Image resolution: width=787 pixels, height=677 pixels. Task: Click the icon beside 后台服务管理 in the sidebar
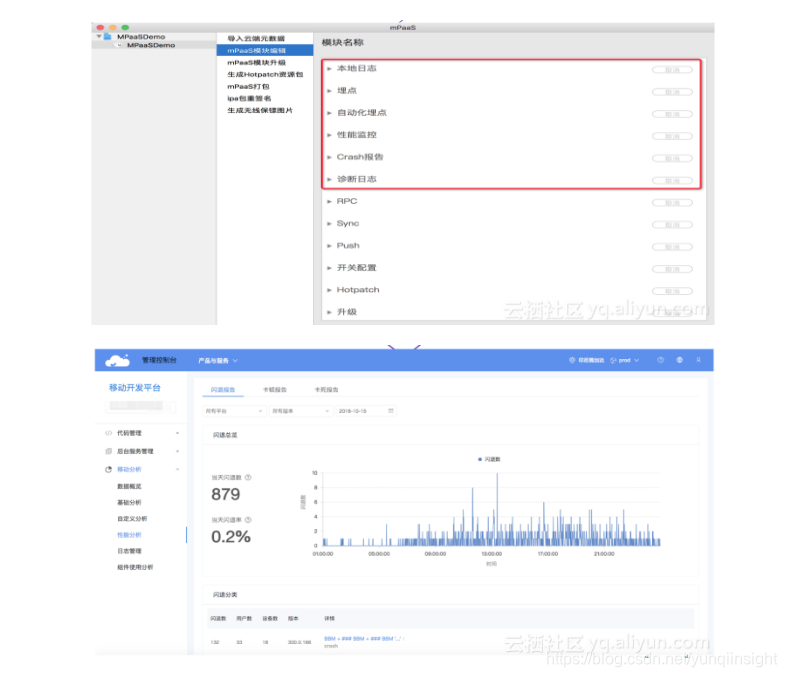click(x=108, y=451)
